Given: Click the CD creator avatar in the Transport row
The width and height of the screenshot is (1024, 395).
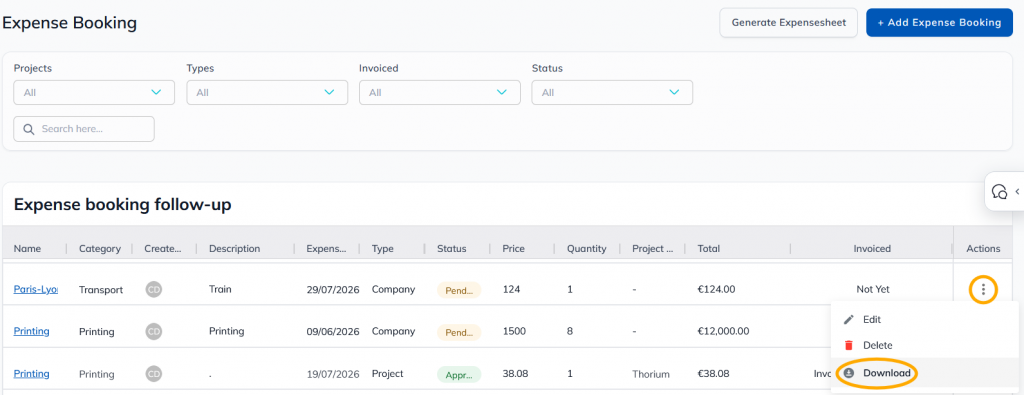Looking at the screenshot, I should tap(153, 289).
